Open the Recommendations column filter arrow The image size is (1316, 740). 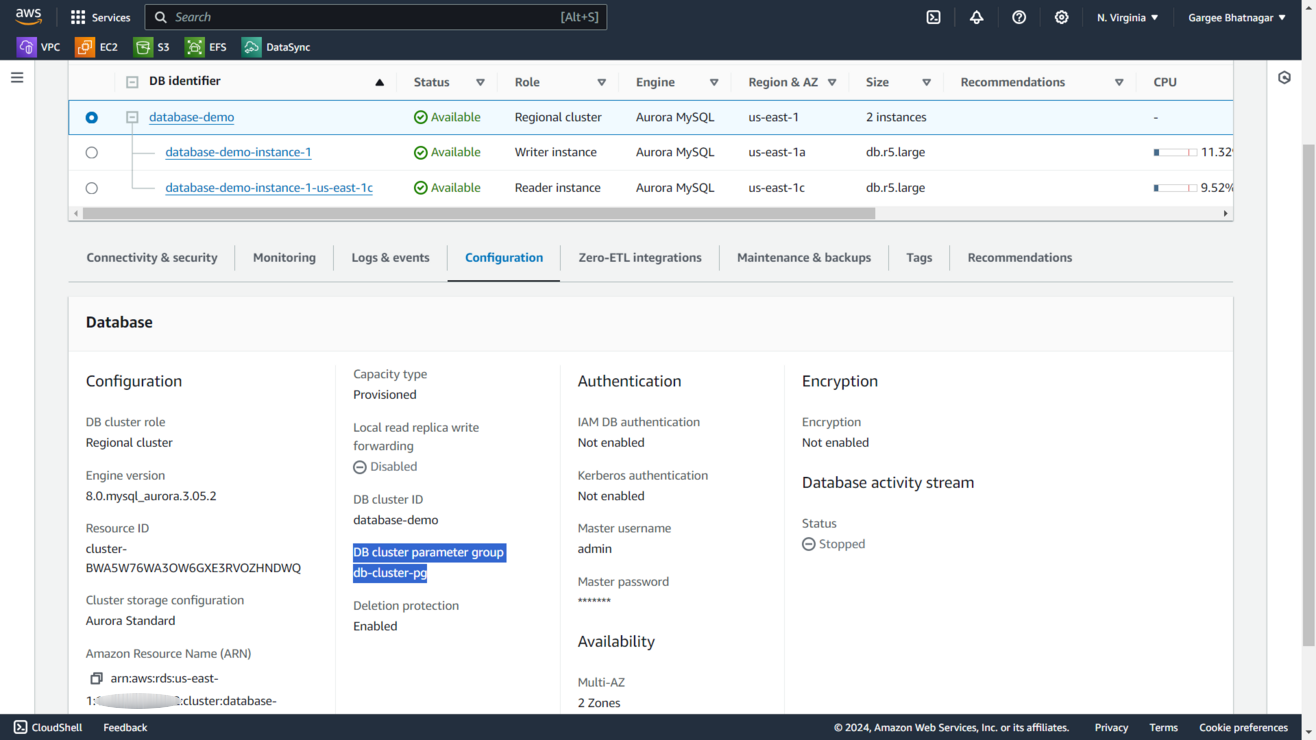tap(1119, 82)
